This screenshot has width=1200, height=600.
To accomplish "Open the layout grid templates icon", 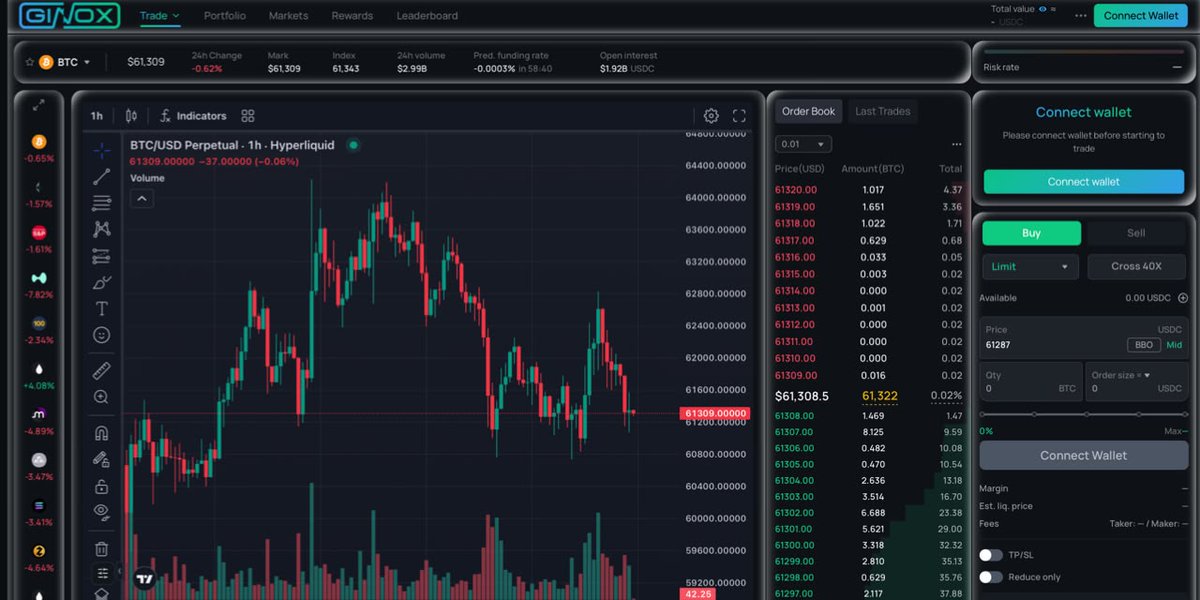I will pos(248,116).
